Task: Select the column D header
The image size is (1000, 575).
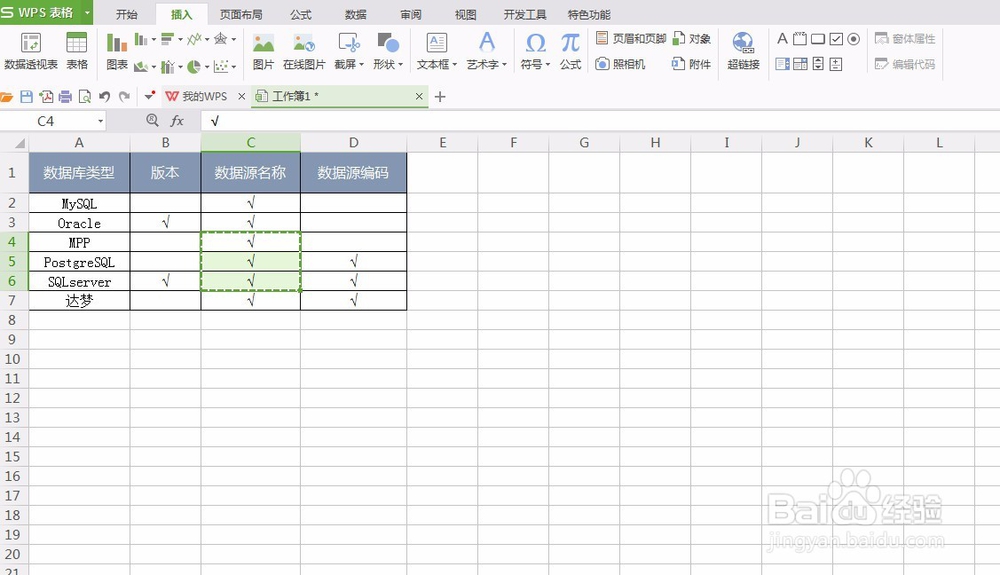Action: click(354, 143)
